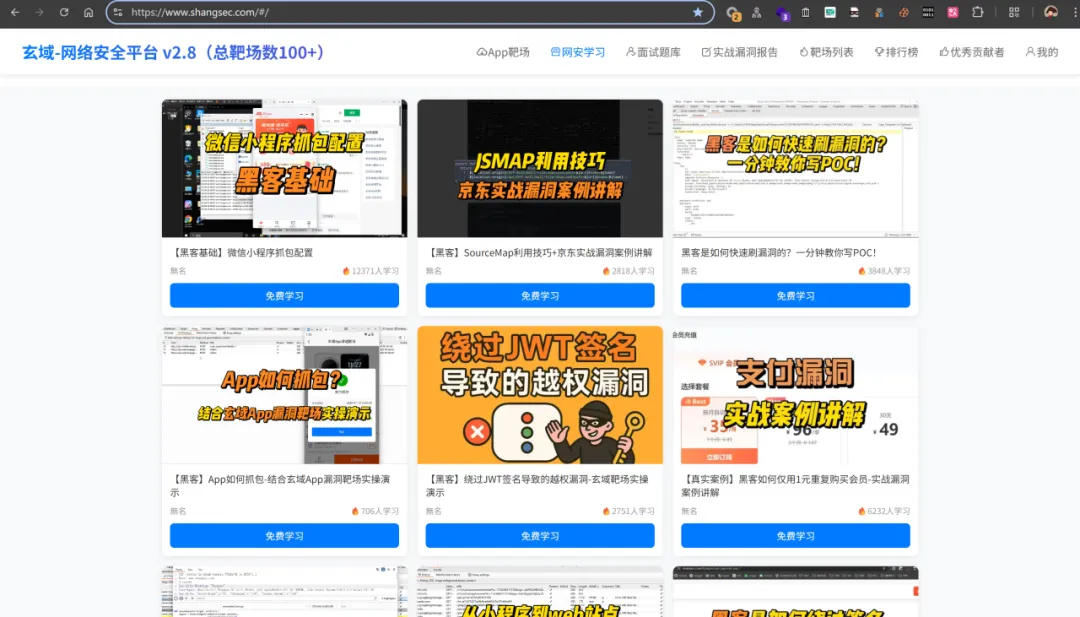Image resolution: width=1080 pixels, height=617 pixels.
Task: Open the browser home icon
Action: (x=88, y=12)
